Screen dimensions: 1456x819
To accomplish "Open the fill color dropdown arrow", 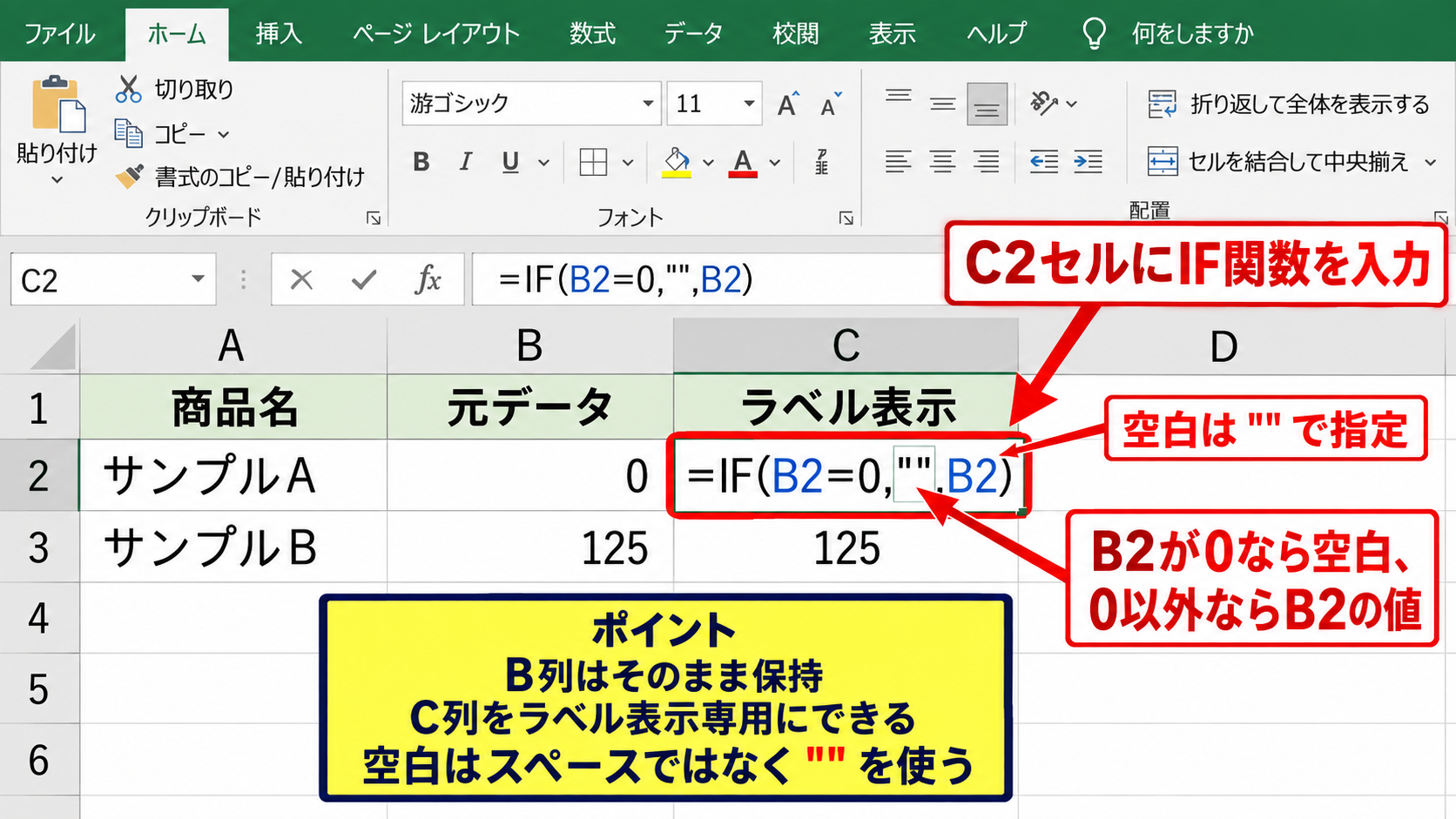I will [x=708, y=163].
